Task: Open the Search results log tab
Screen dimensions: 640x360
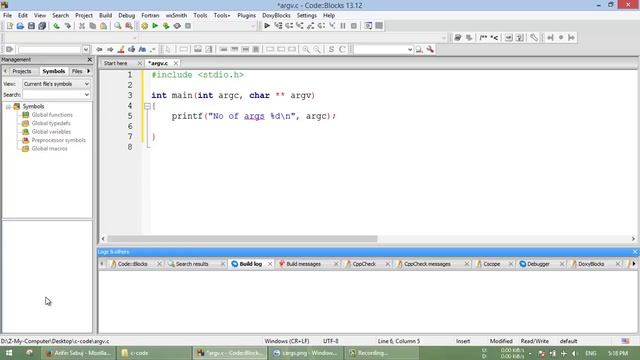Action: point(192,264)
